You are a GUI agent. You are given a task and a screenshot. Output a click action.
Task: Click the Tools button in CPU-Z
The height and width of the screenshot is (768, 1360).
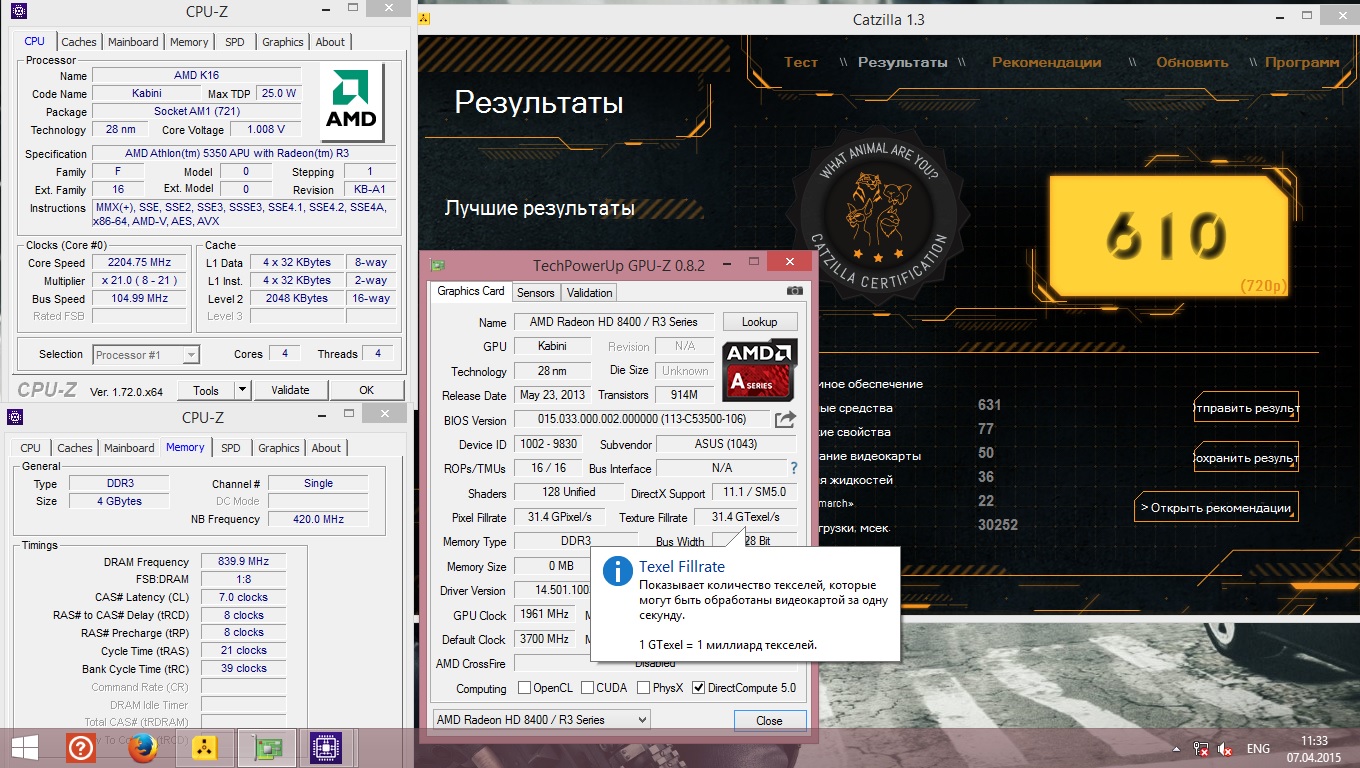206,390
